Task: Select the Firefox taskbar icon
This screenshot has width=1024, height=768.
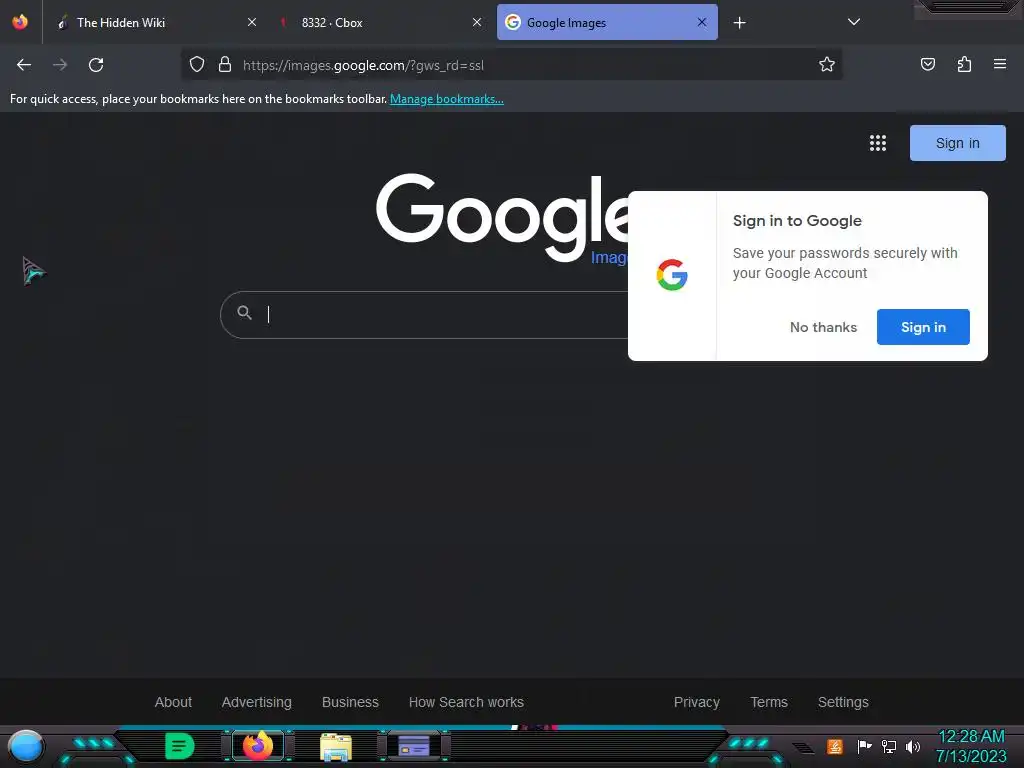Action: [x=258, y=746]
